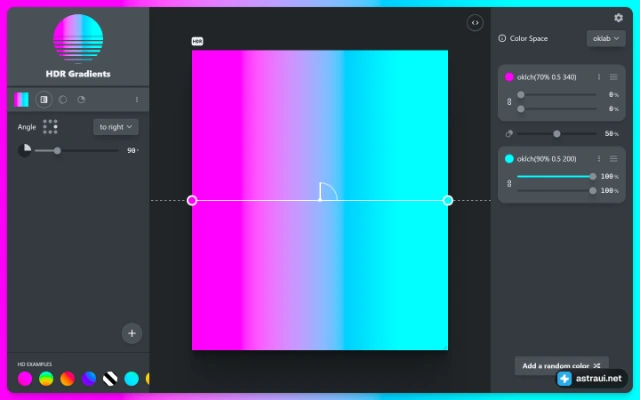The width and height of the screenshot is (640, 400).
Task: Click the 90 degree angle value
Action: pyautogui.click(x=131, y=151)
